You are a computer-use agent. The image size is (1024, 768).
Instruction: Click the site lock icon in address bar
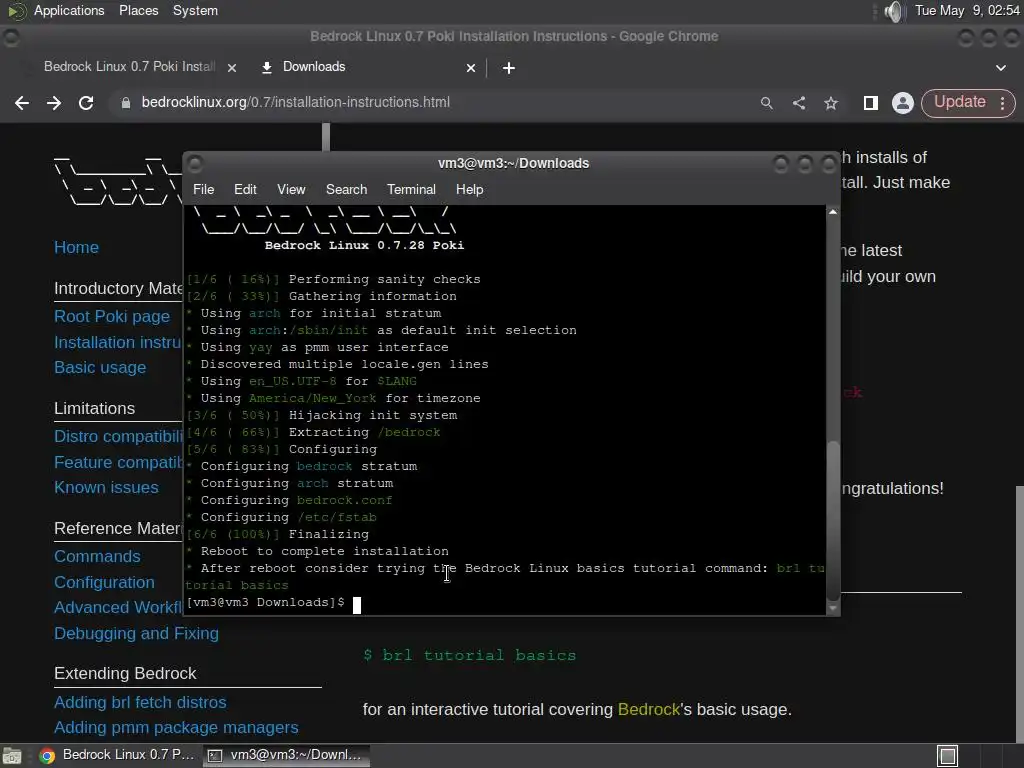tap(125, 103)
